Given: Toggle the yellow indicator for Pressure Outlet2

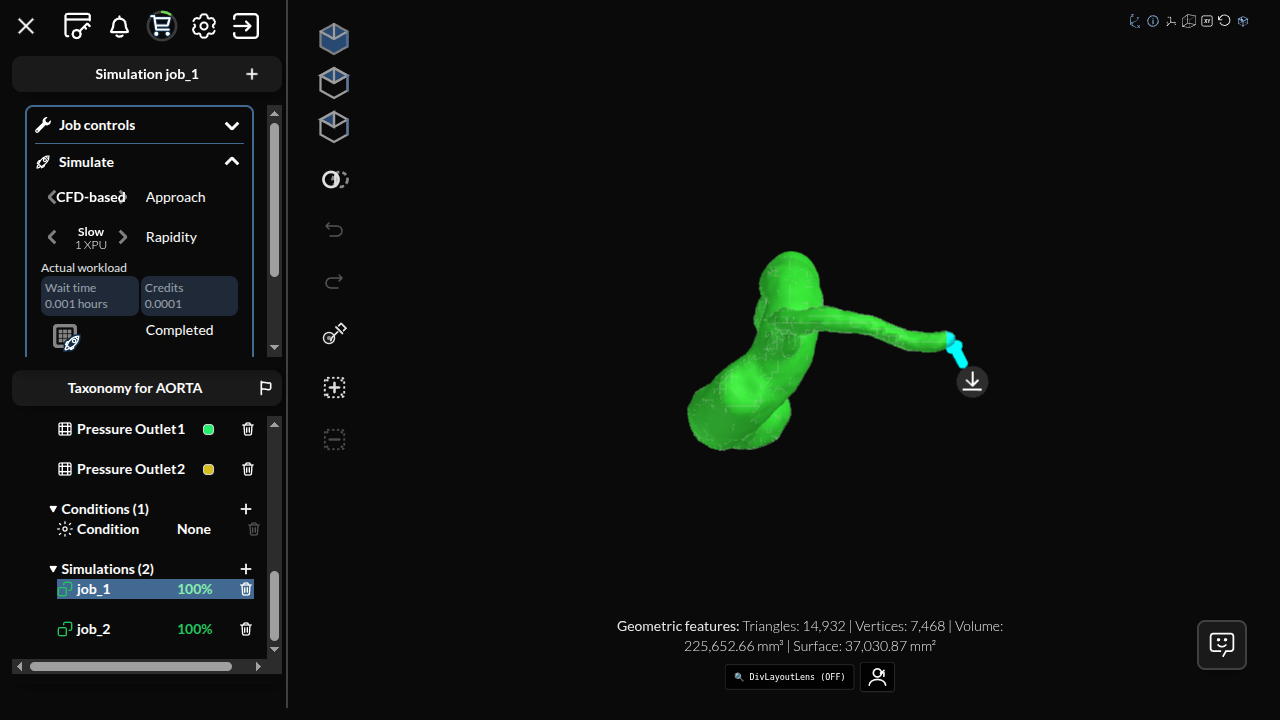Looking at the screenshot, I should pos(208,469).
